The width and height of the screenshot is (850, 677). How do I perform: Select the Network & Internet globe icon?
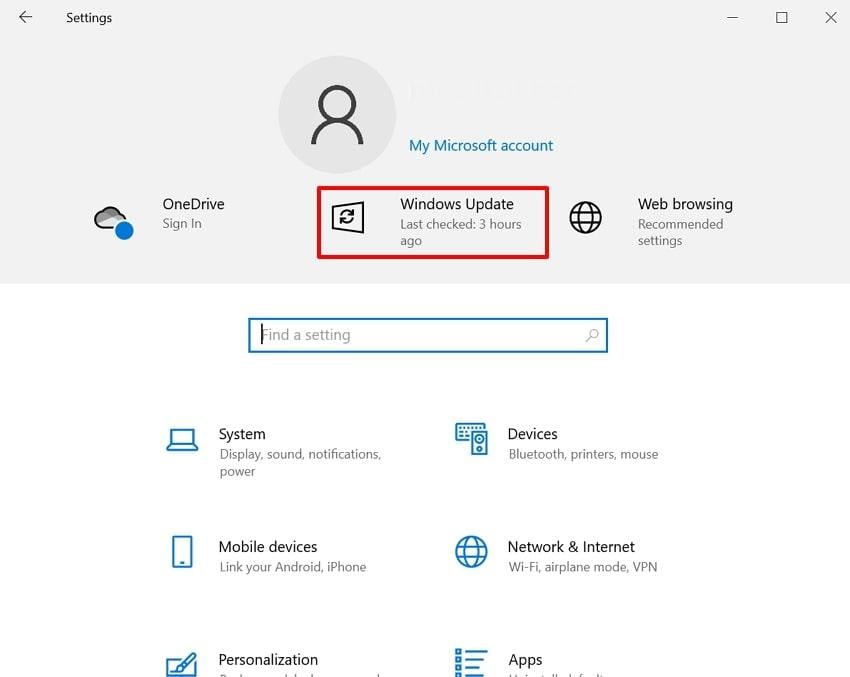tap(470, 551)
